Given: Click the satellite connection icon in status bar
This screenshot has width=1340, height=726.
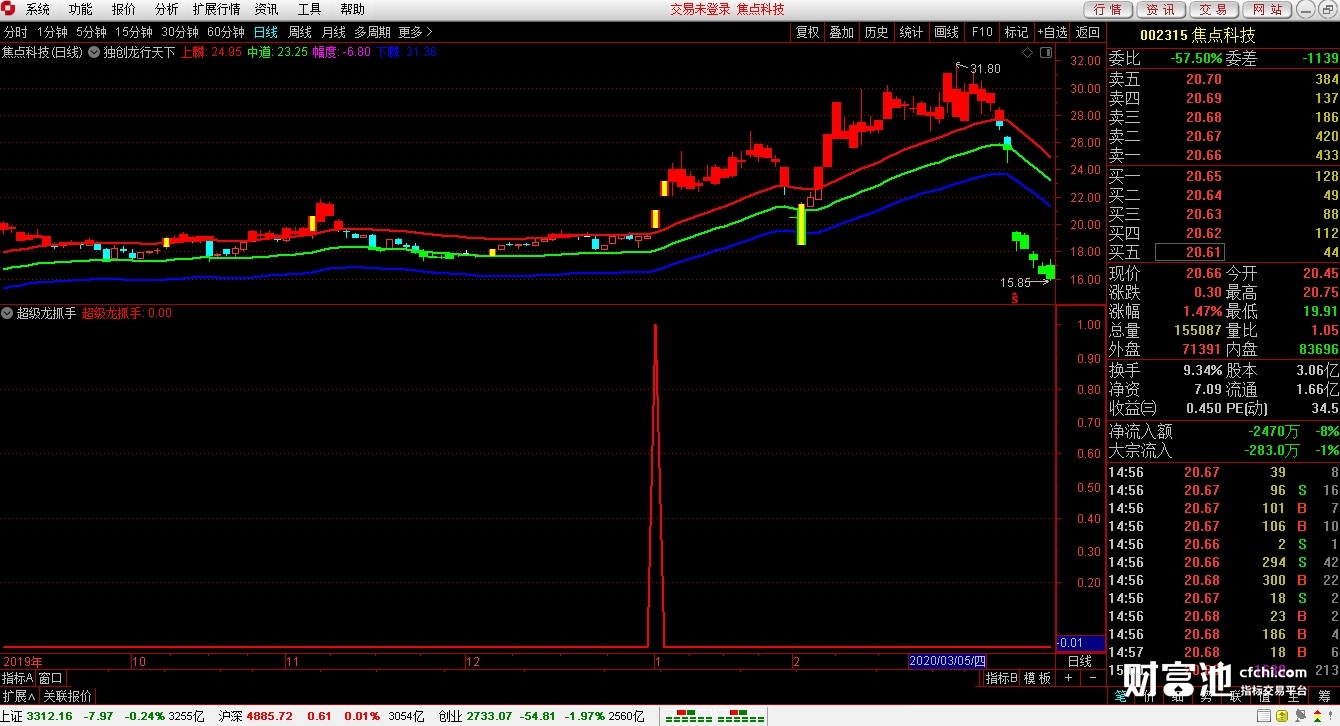Looking at the screenshot, I should click(1302, 716).
